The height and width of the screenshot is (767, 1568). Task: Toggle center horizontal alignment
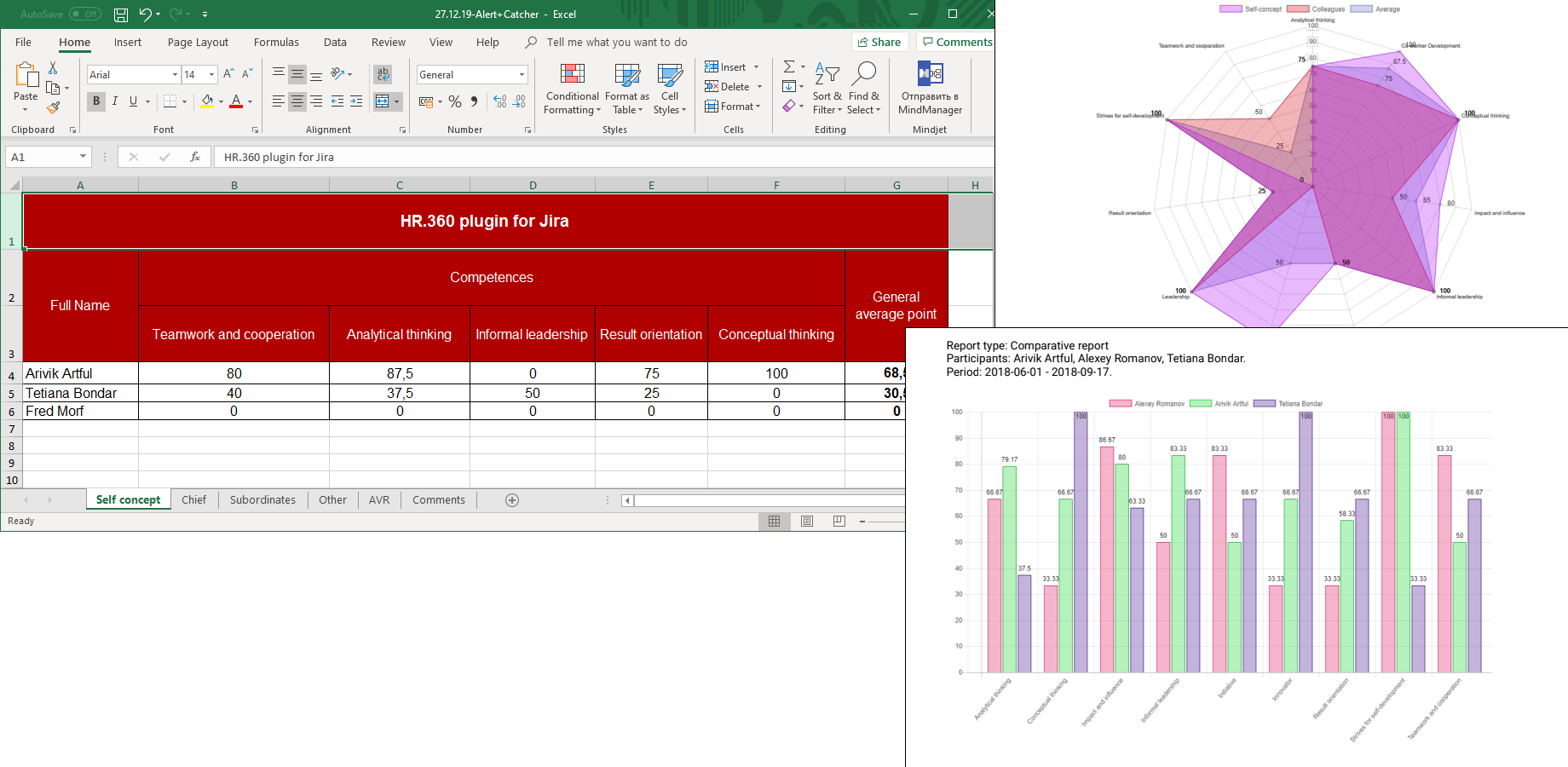(x=297, y=101)
